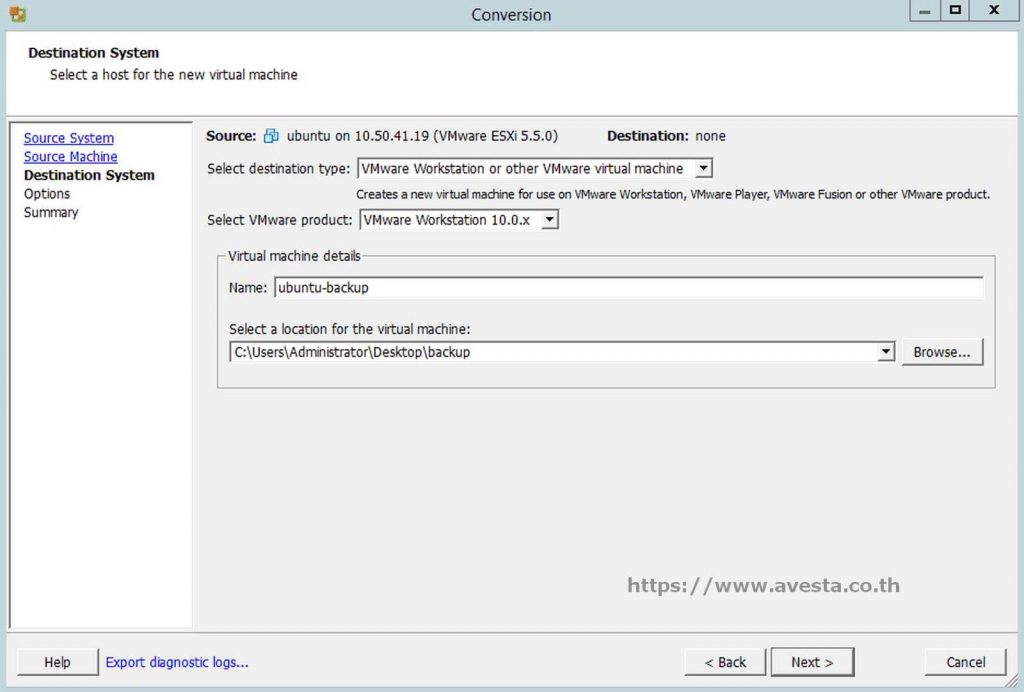Cancel the conversion wizard

point(965,662)
